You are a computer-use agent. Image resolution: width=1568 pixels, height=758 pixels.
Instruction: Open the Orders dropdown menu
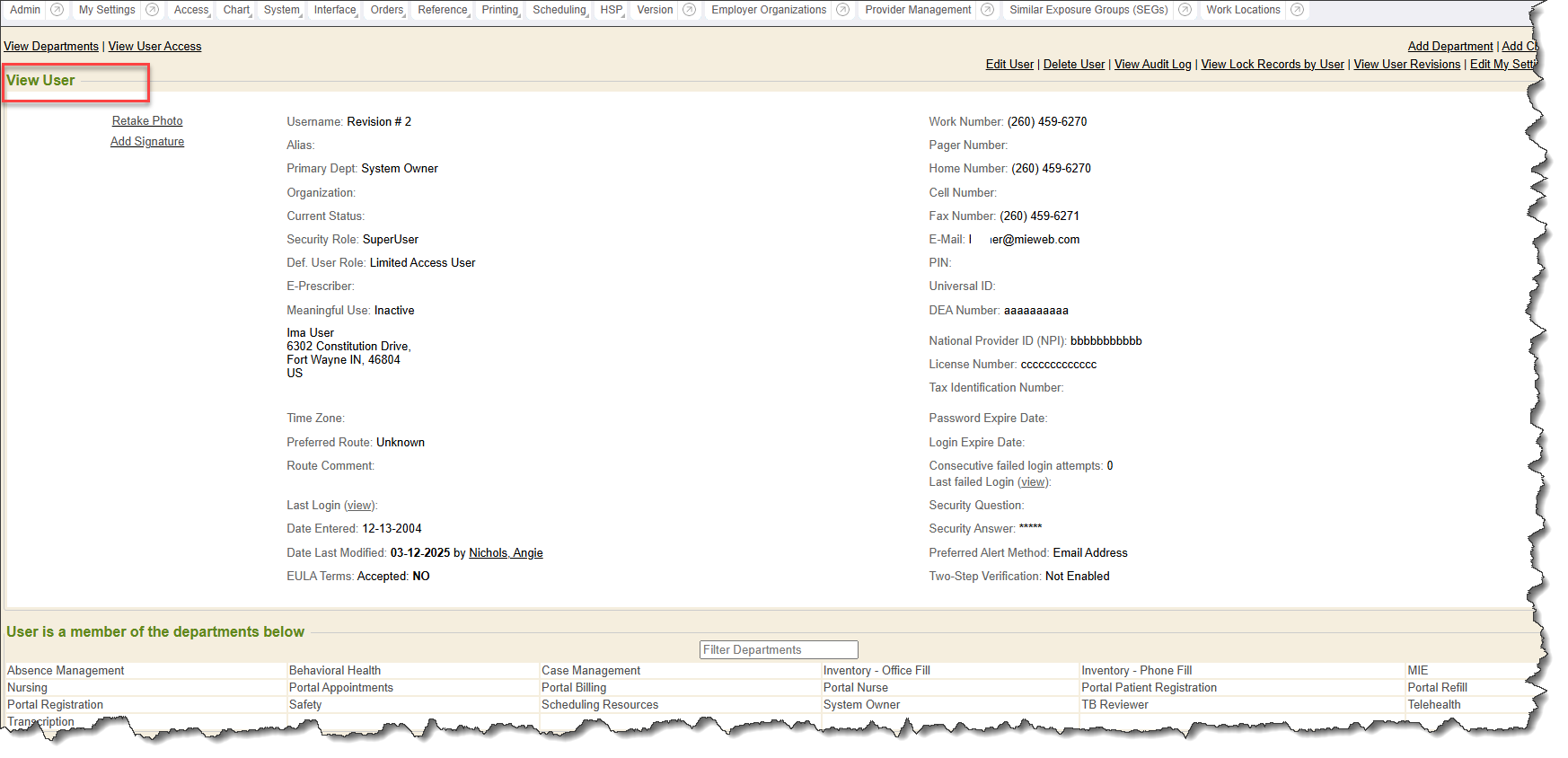[x=387, y=10]
